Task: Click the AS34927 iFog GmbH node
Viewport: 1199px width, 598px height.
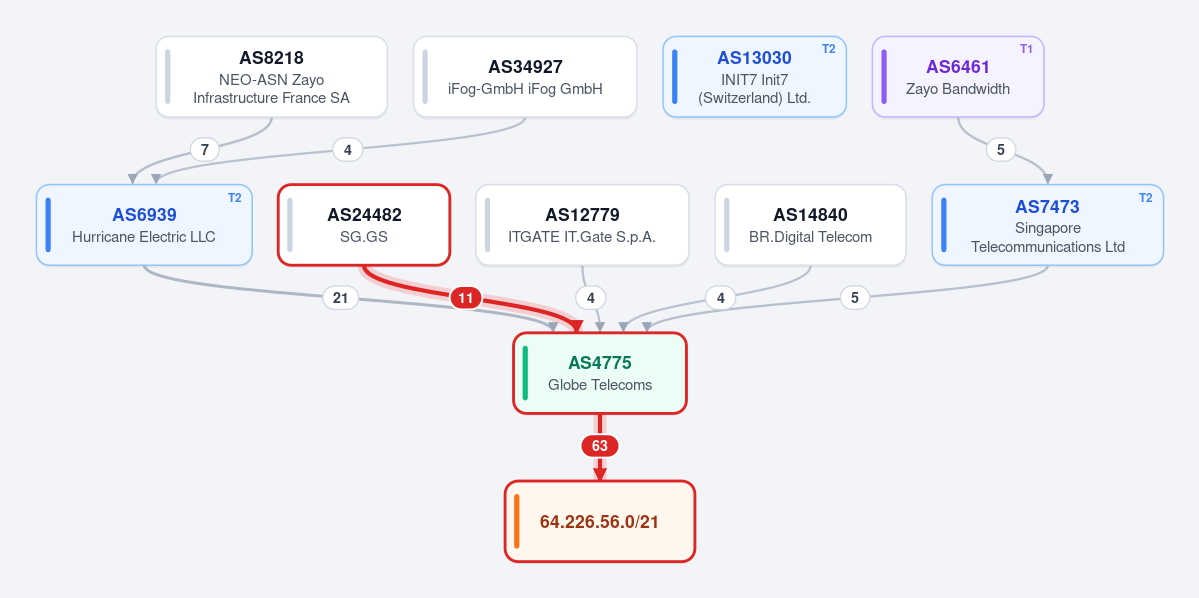Action: pos(525,76)
